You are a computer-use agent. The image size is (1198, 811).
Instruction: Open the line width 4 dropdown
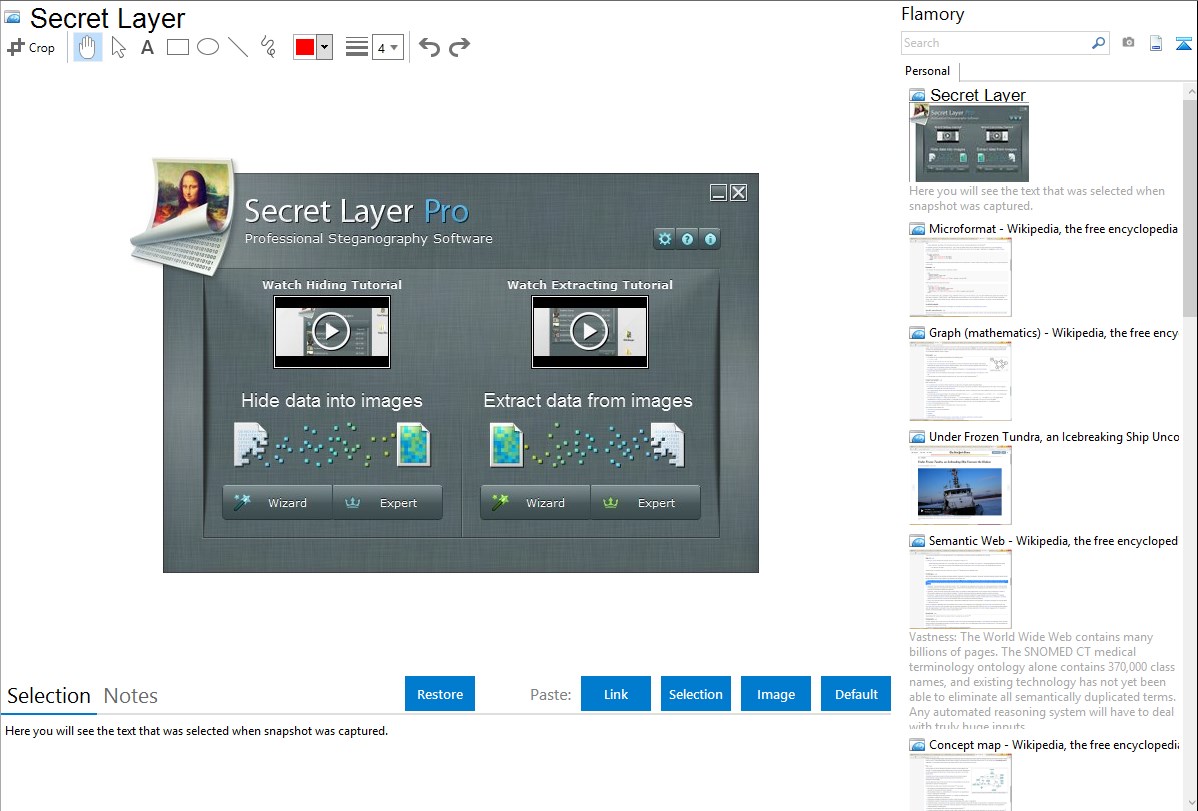click(388, 47)
